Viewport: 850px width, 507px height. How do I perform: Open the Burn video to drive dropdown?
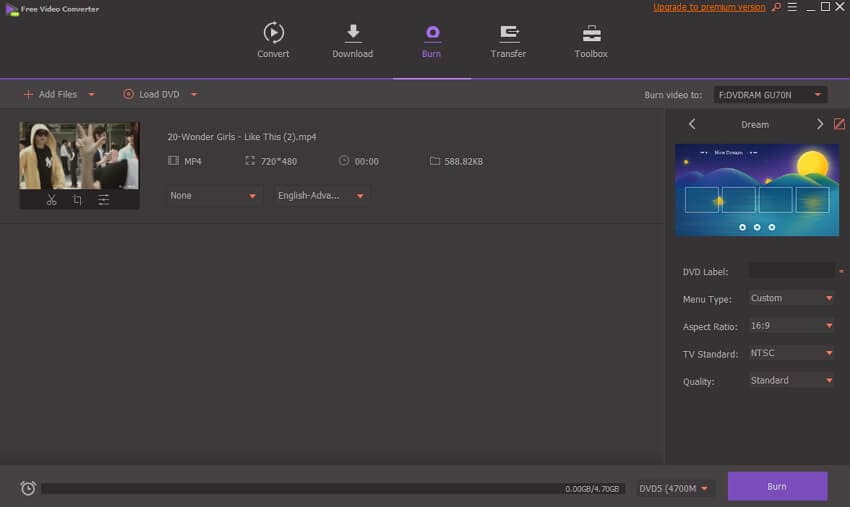tap(770, 95)
